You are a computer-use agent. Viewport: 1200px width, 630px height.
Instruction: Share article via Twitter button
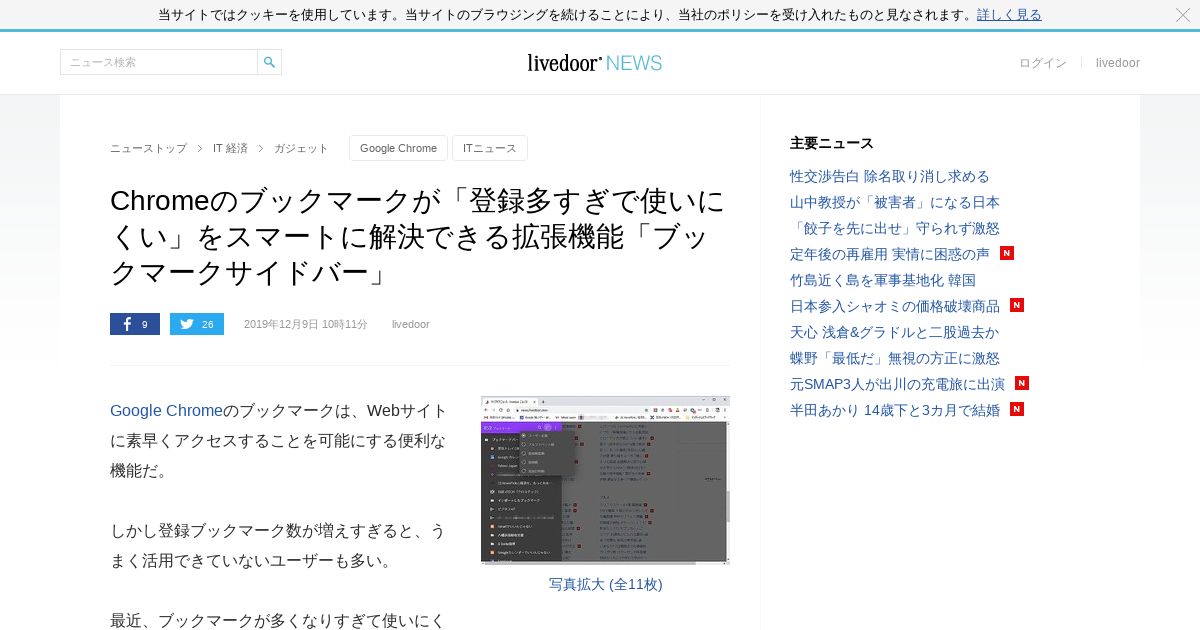coord(197,324)
